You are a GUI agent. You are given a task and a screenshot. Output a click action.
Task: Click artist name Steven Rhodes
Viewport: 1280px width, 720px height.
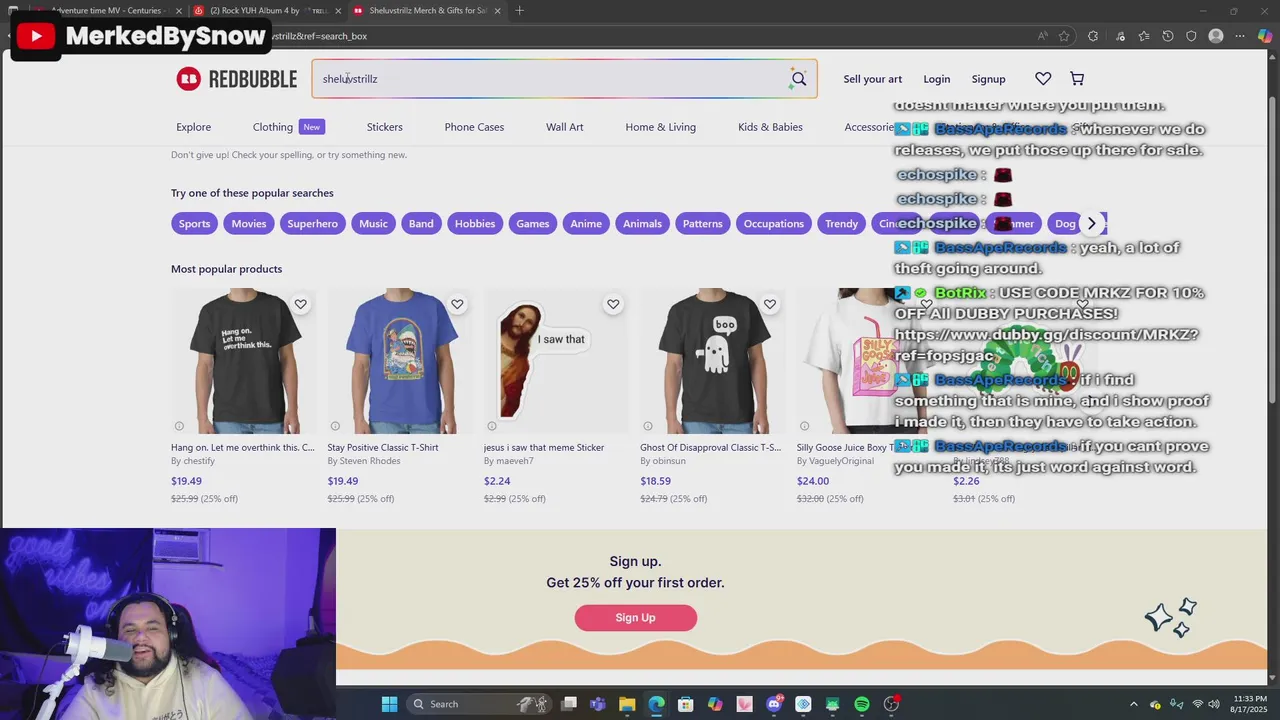(x=370, y=461)
